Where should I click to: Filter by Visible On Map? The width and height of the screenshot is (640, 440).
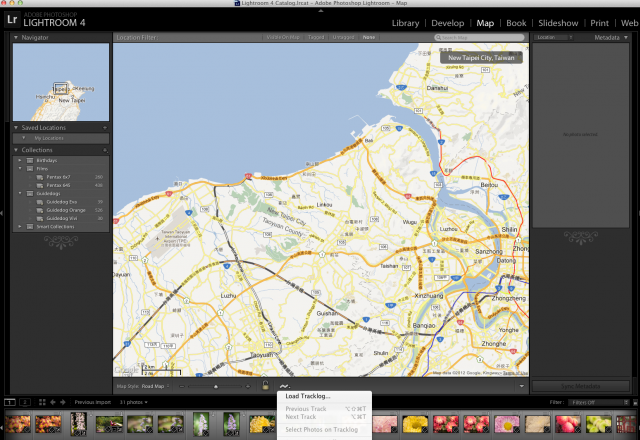pos(282,37)
